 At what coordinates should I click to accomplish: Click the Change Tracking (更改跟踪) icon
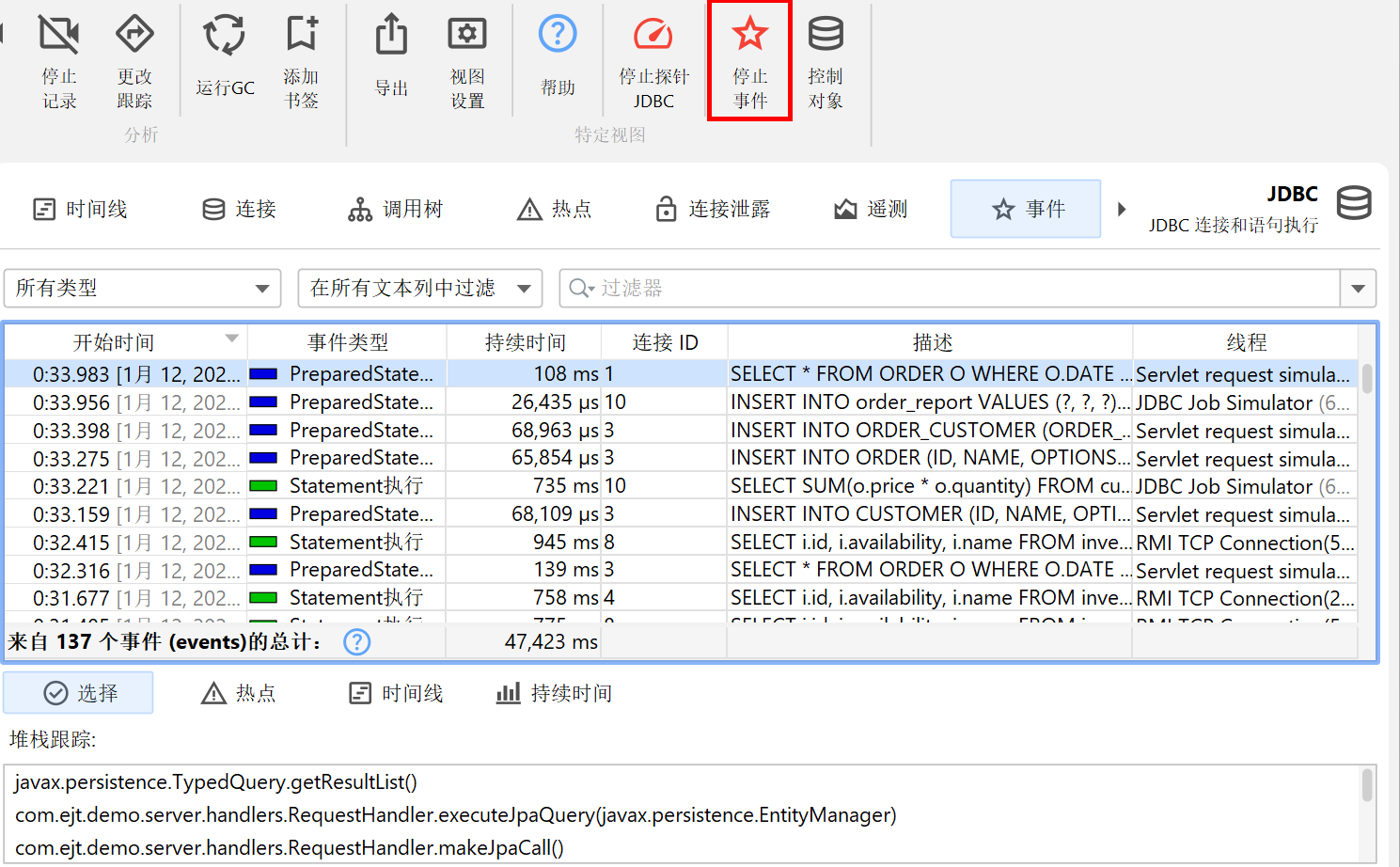click(x=134, y=36)
